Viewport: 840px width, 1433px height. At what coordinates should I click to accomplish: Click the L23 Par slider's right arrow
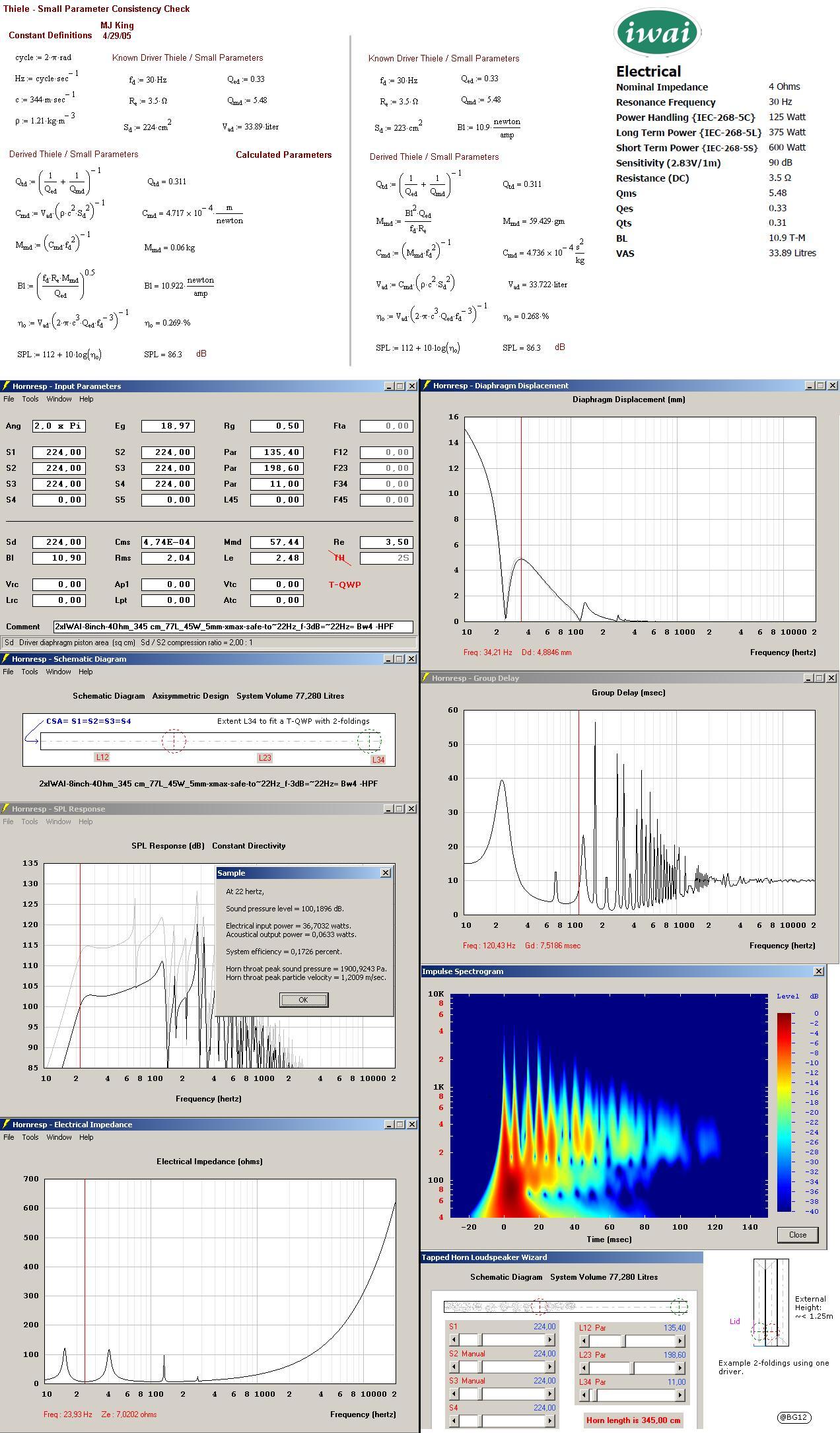click(680, 1368)
